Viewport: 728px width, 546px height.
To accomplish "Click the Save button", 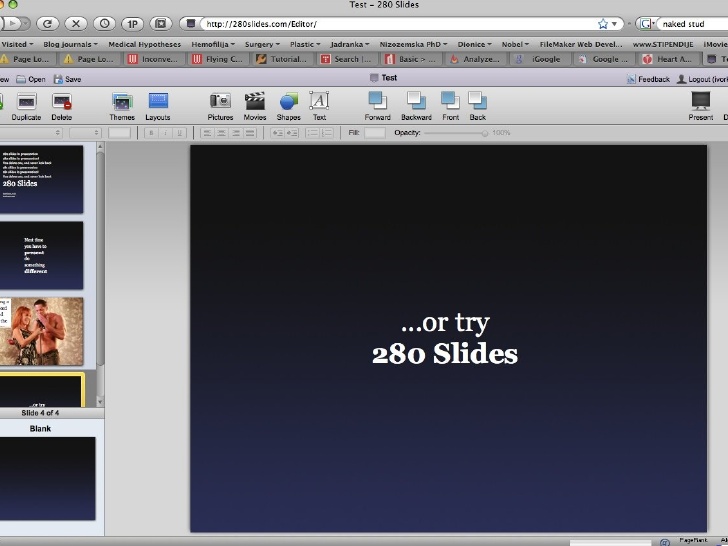I will [67, 79].
